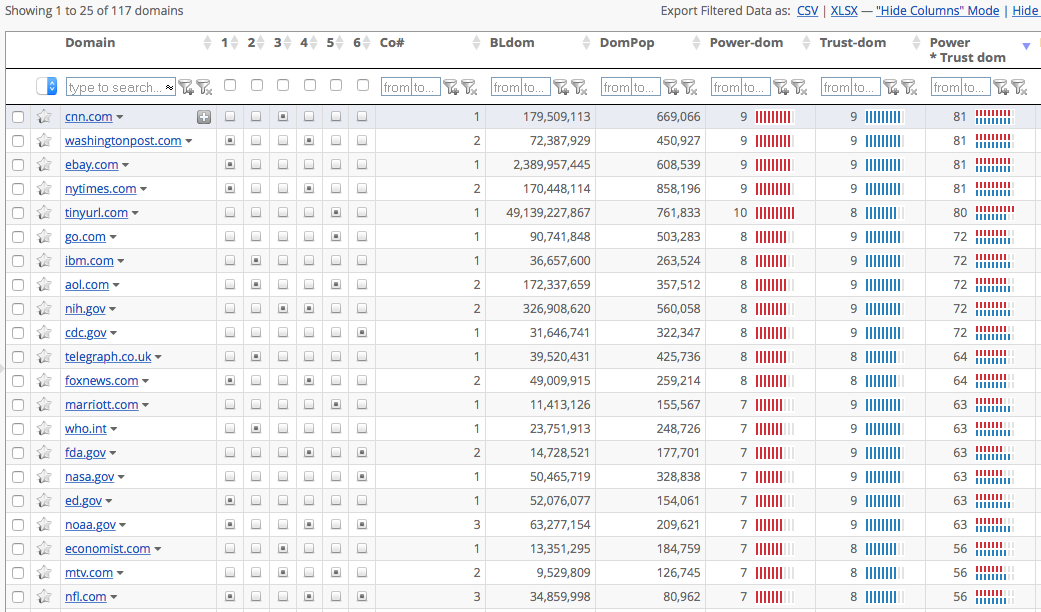Apply the Domain column filter funnel
The height and width of the screenshot is (612, 1041).
point(186,87)
